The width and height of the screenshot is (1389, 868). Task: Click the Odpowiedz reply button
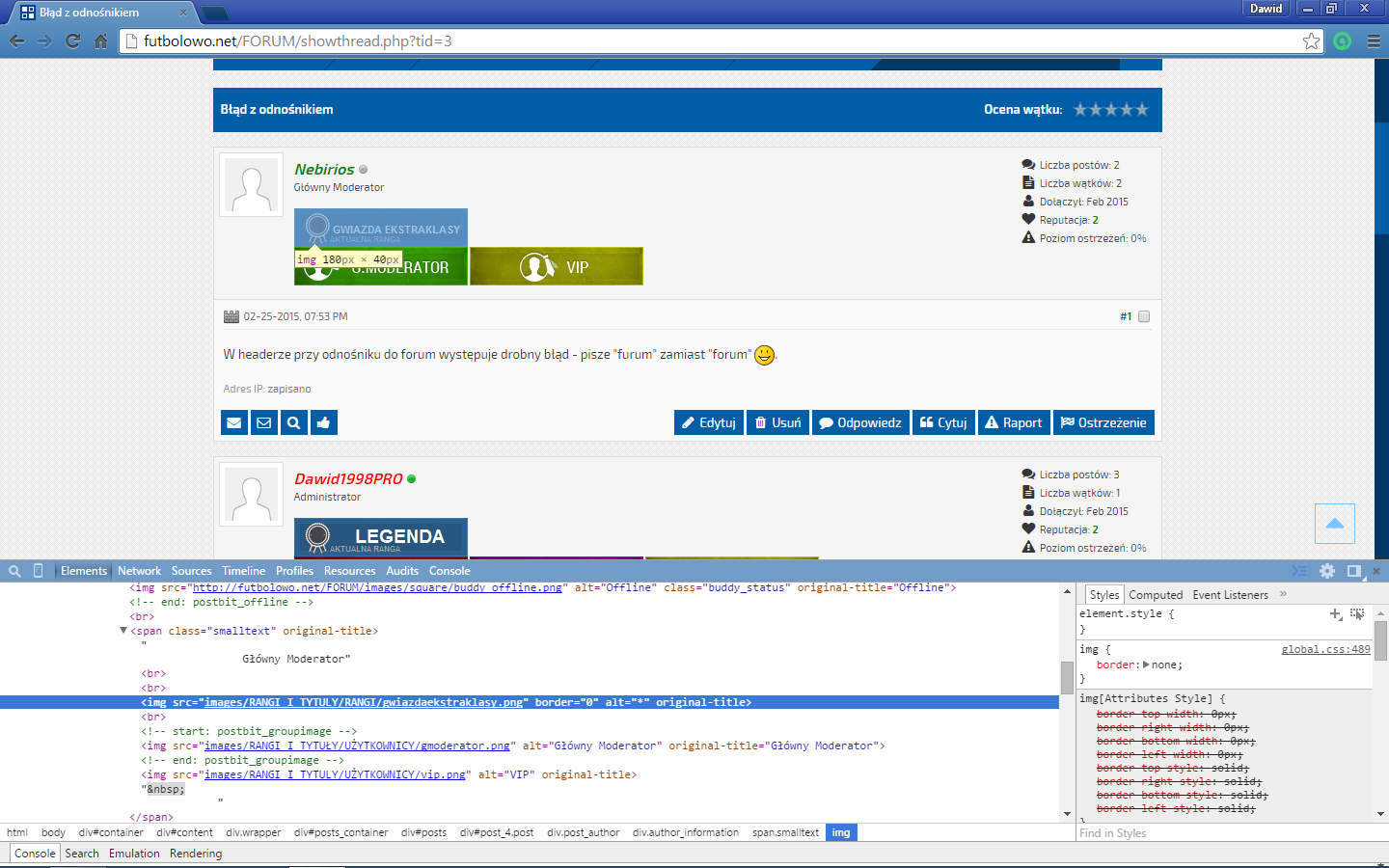860,422
